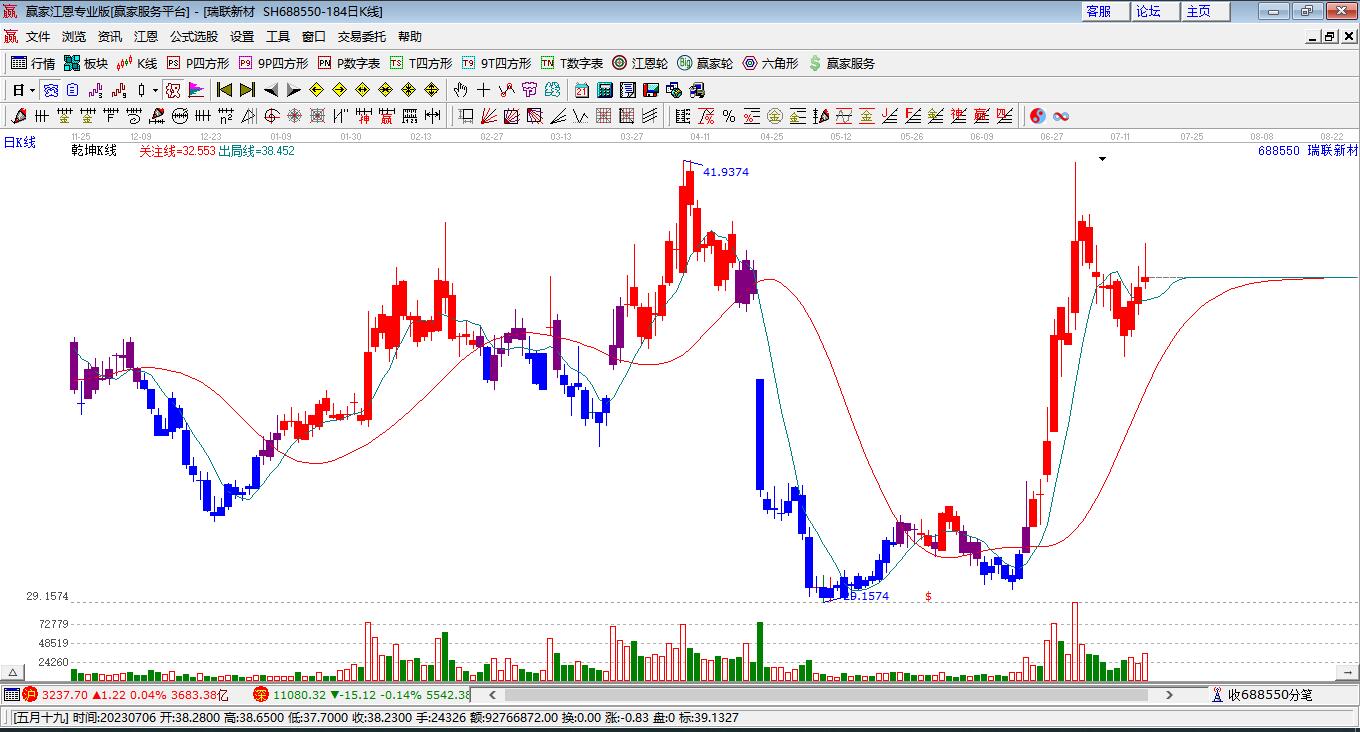Open the 文件 menu
The image size is (1360, 732).
pyautogui.click(x=38, y=37)
